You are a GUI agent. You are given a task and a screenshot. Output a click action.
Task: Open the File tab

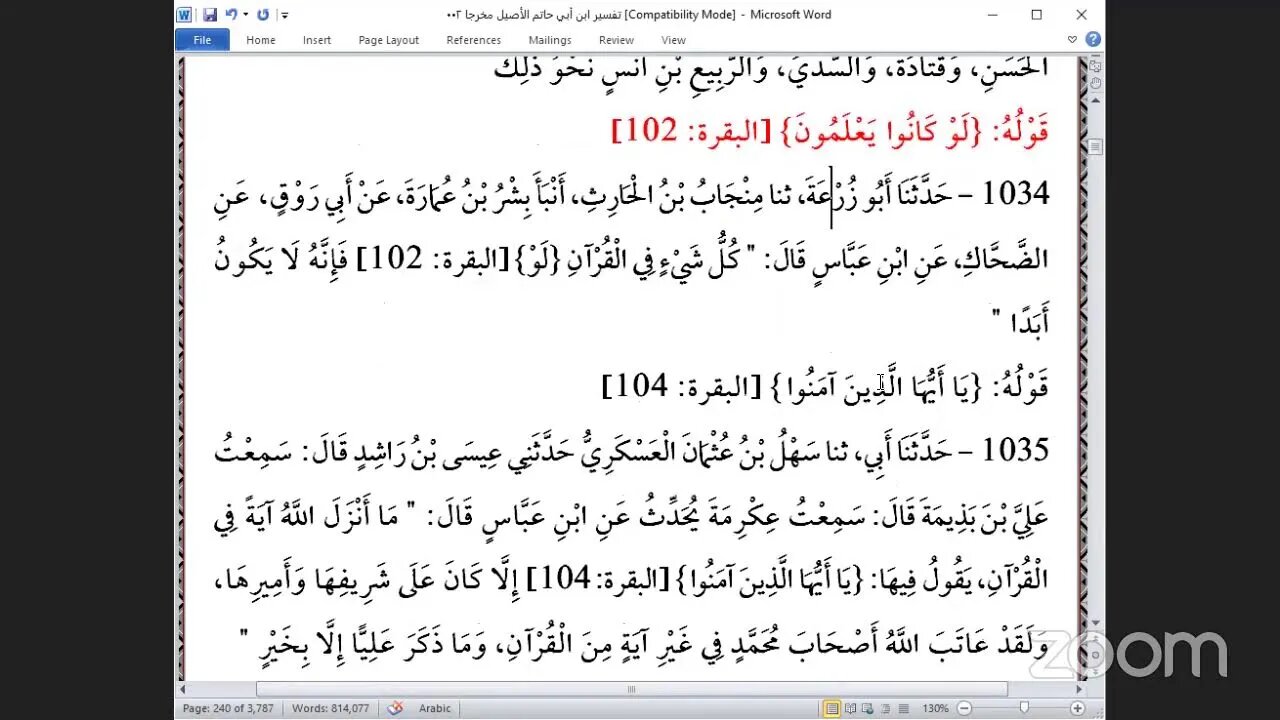tap(202, 40)
